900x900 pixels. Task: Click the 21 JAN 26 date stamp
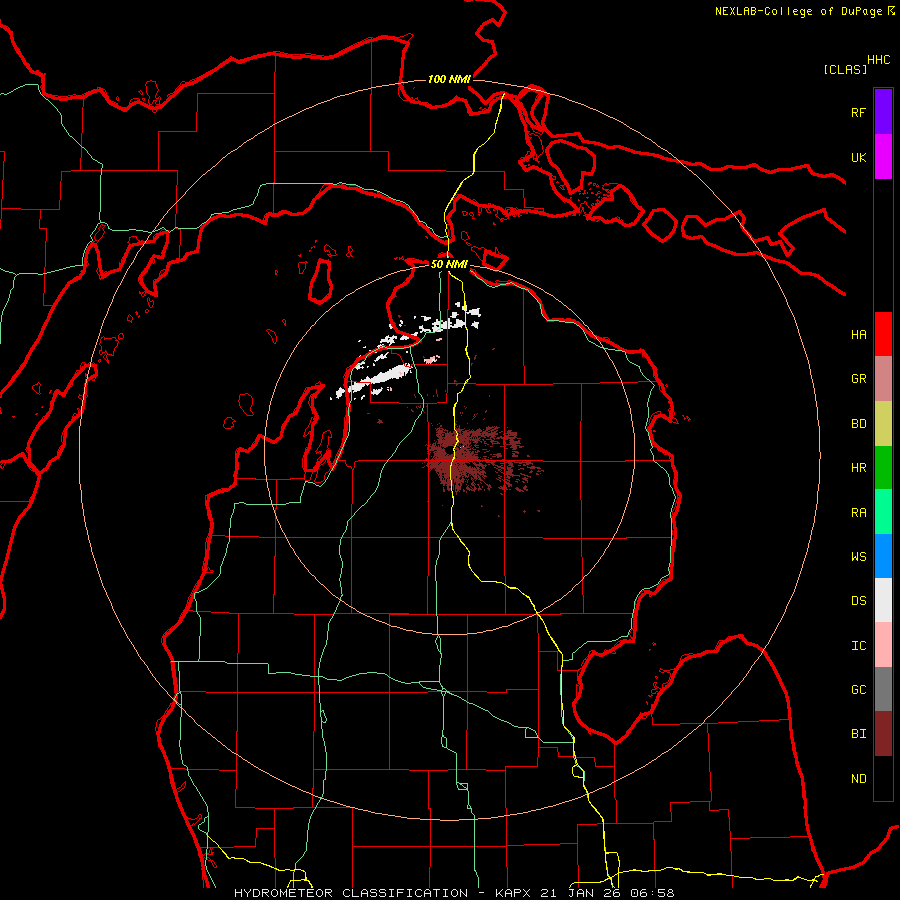[x=581, y=893]
